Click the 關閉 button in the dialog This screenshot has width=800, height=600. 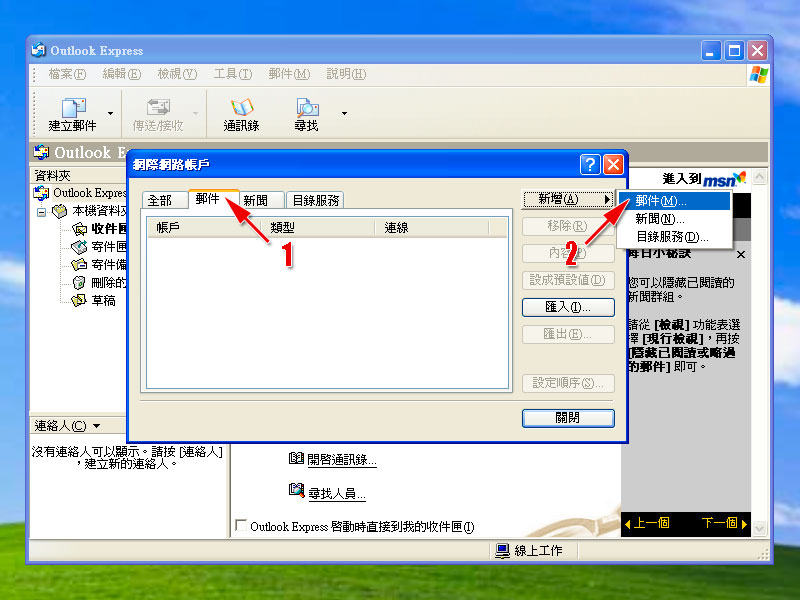(x=568, y=418)
